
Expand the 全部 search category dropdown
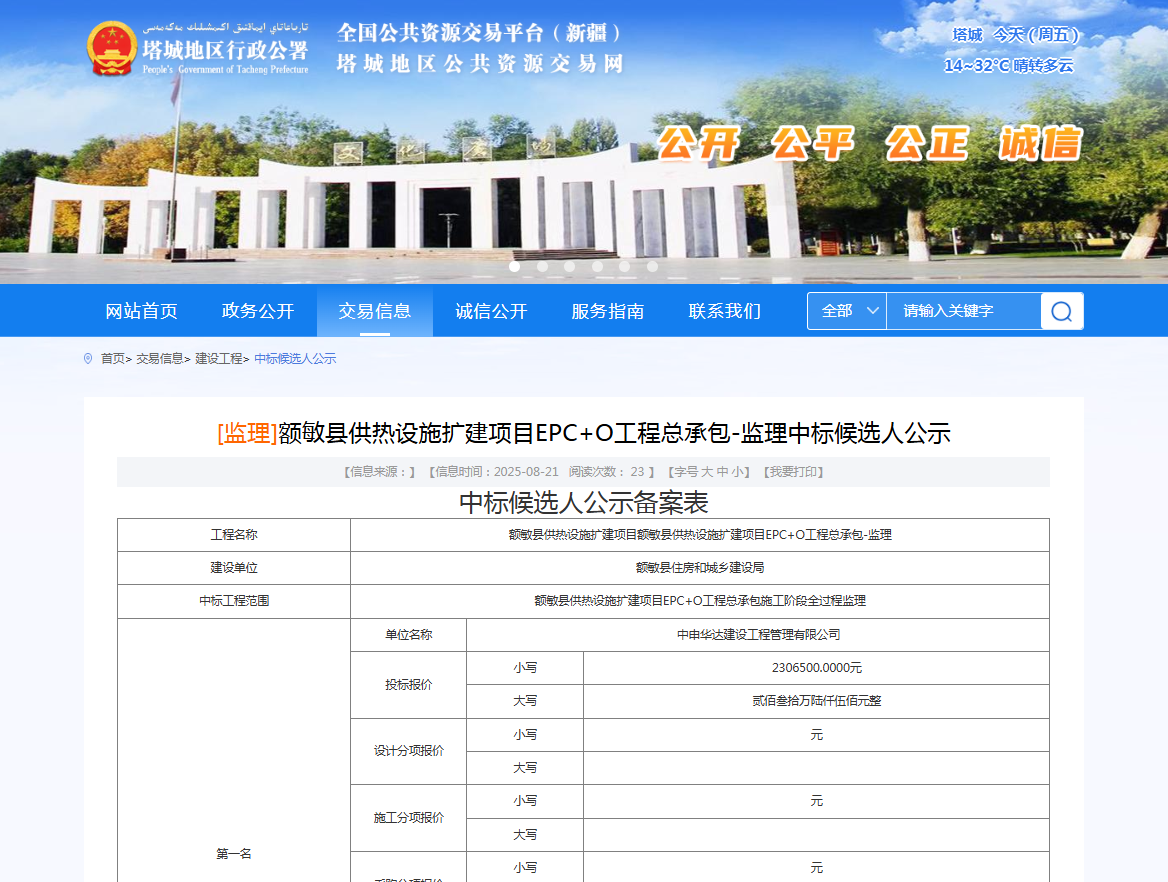(847, 311)
